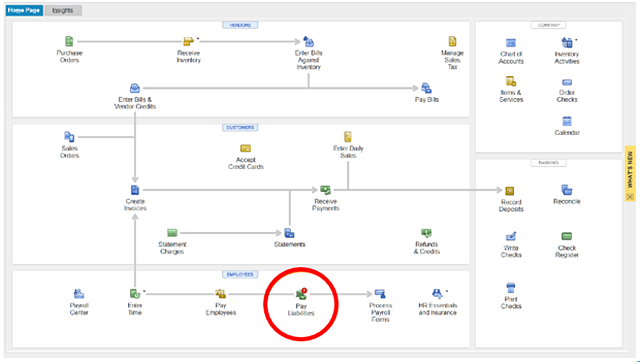Open Sales Orders icon
The height and width of the screenshot is (362, 640).
click(x=69, y=137)
